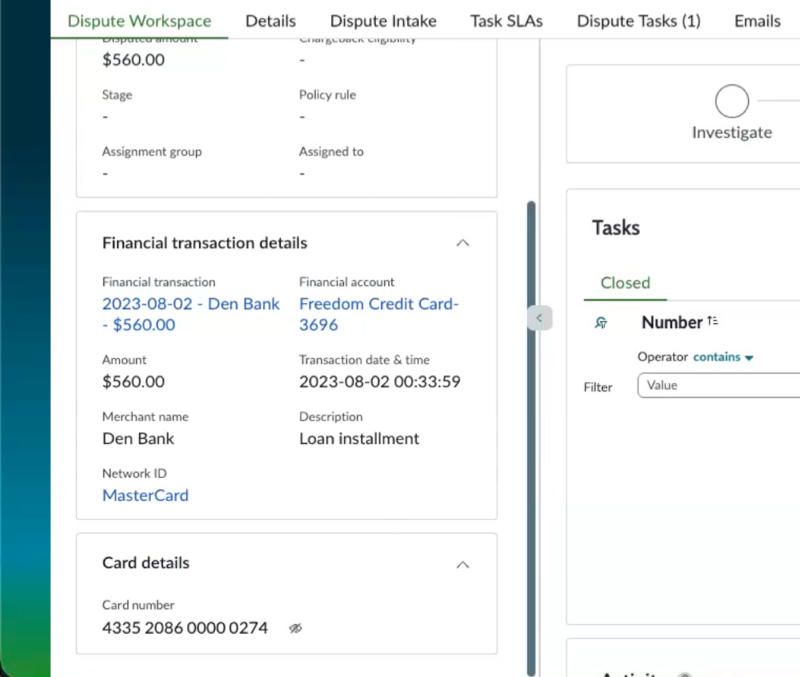Select the Closed tasks tab
This screenshot has width=800, height=677.
coord(625,283)
